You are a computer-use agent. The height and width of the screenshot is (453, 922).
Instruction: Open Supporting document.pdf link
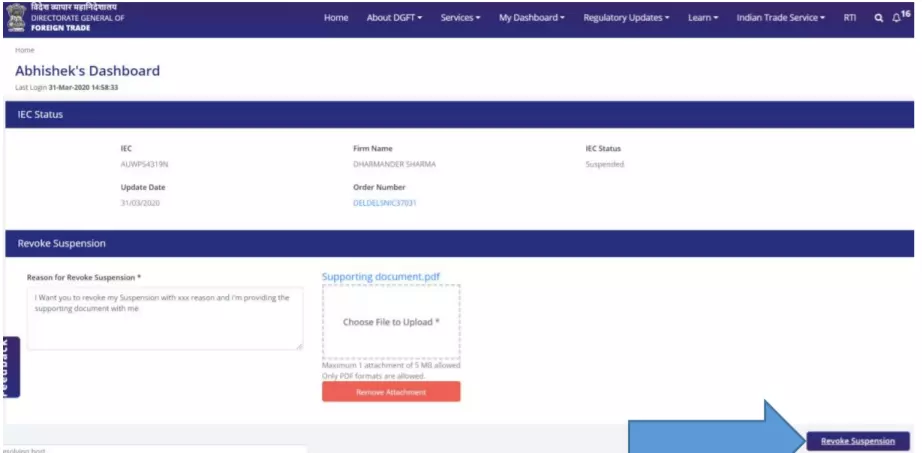pyautogui.click(x=380, y=277)
